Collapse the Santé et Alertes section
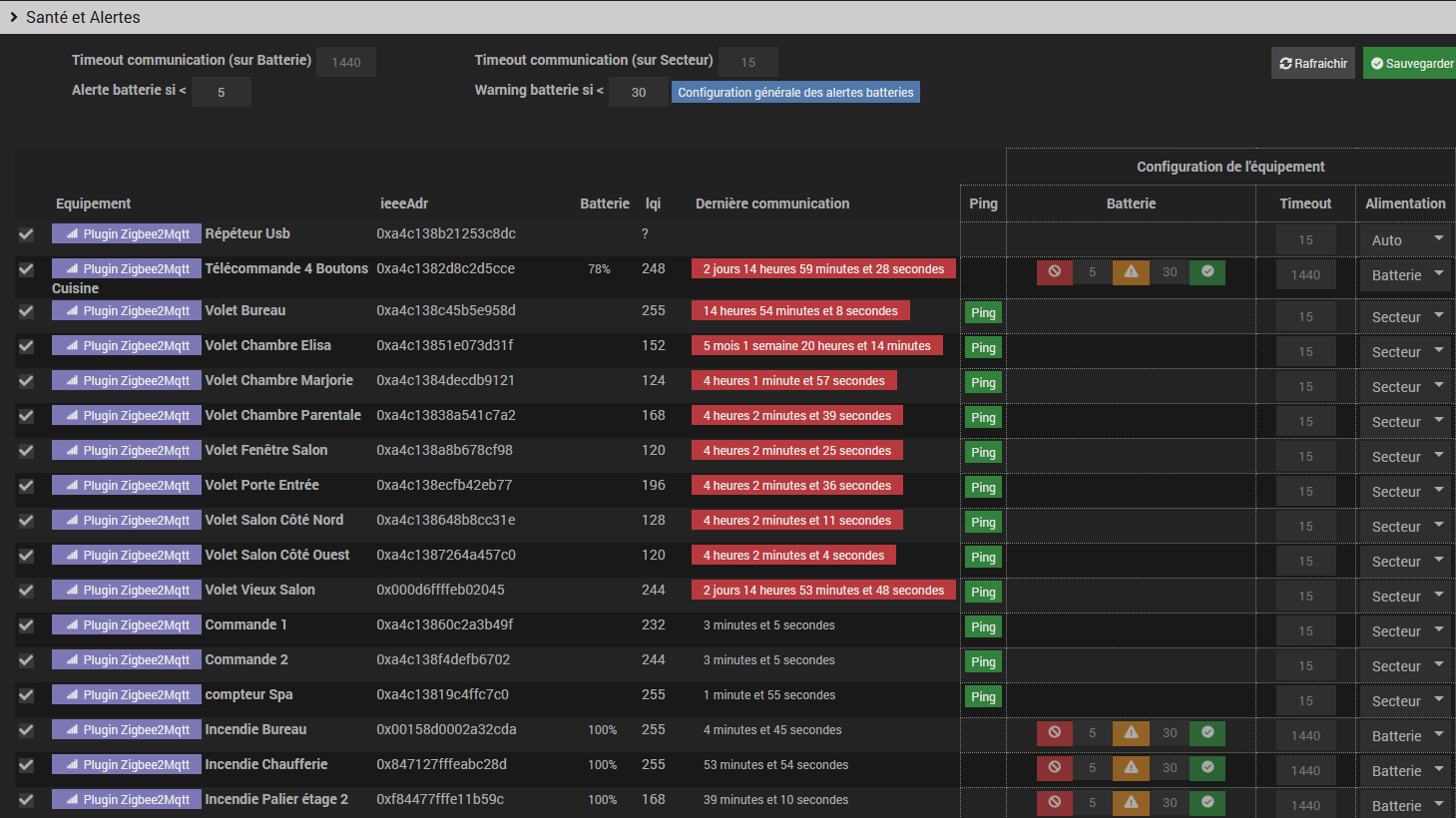The height and width of the screenshot is (818, 1456). tap(14, 17)
